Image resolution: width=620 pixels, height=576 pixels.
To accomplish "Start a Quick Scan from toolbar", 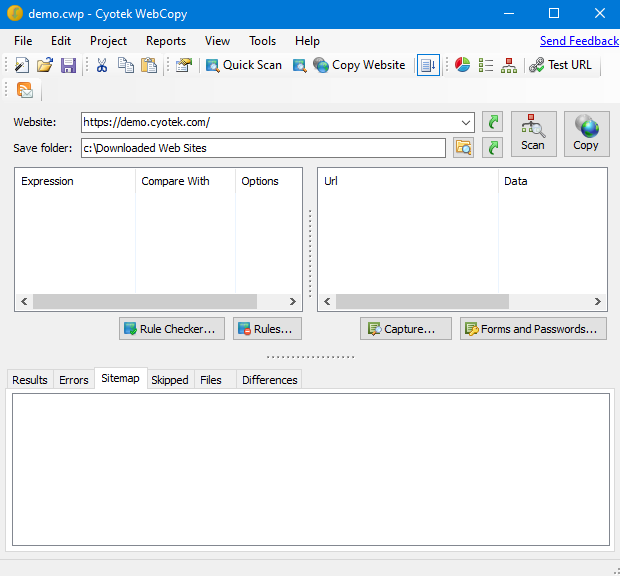I will click(x=244, y=65).
